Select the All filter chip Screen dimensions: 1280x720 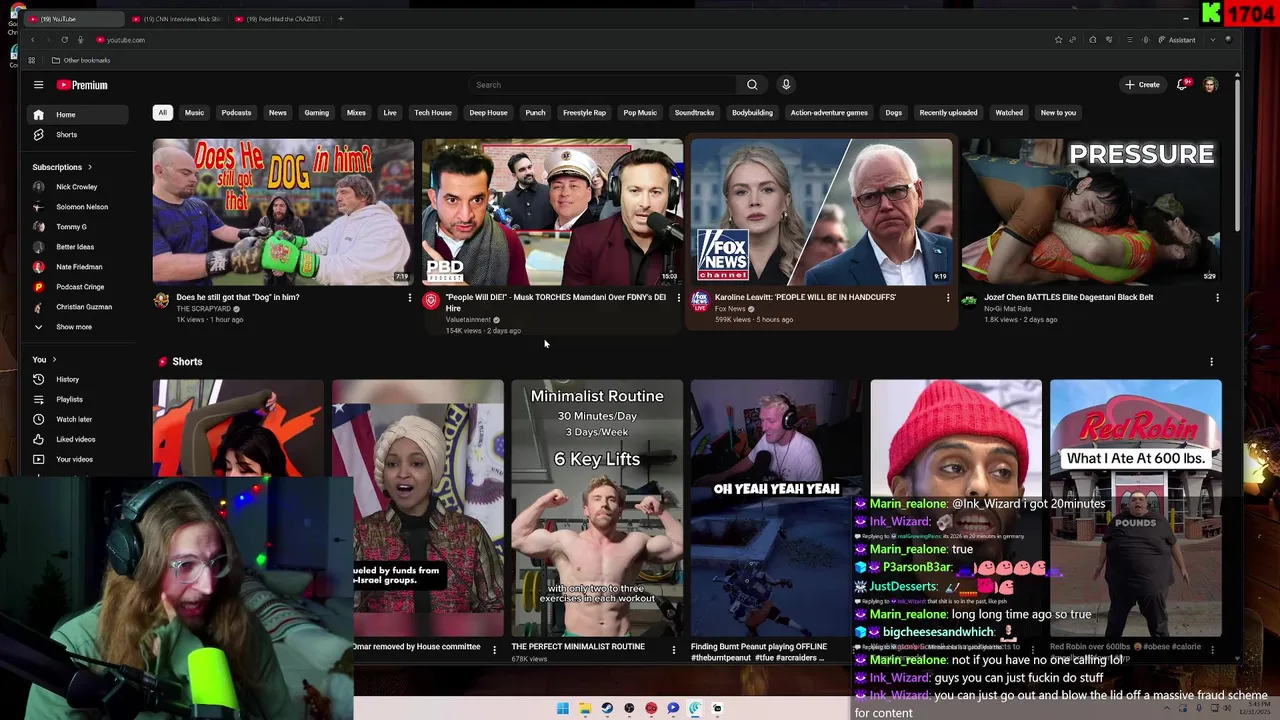(x=162, y=113)
